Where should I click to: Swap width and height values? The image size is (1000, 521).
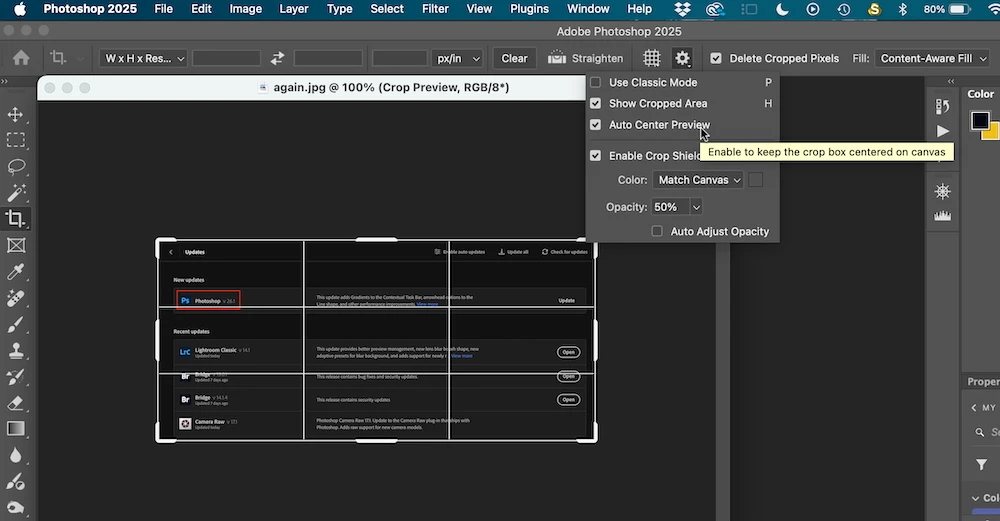coord(277,58)
